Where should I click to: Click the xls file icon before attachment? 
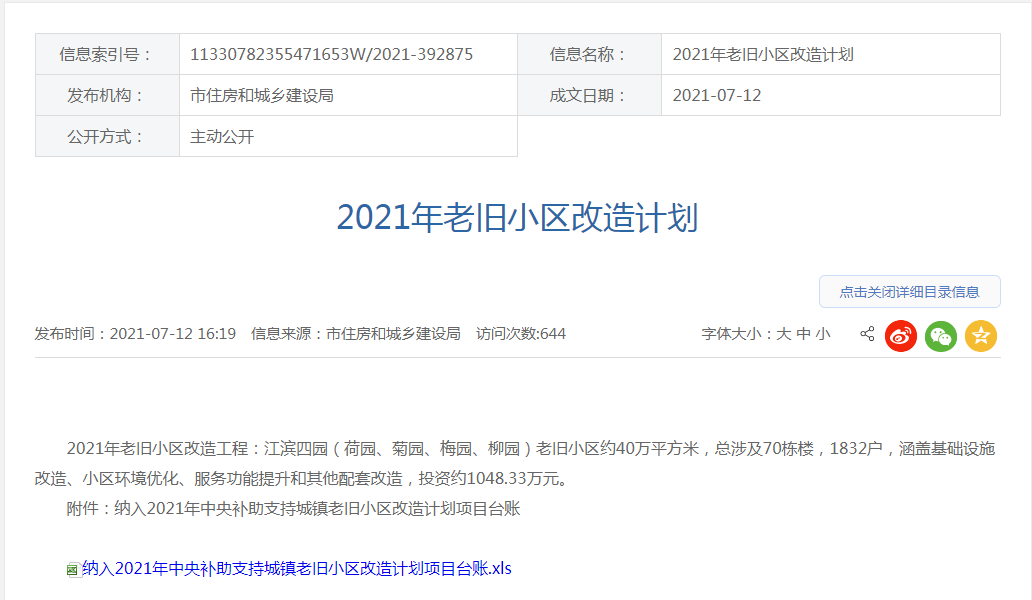(x=73, y=569)
